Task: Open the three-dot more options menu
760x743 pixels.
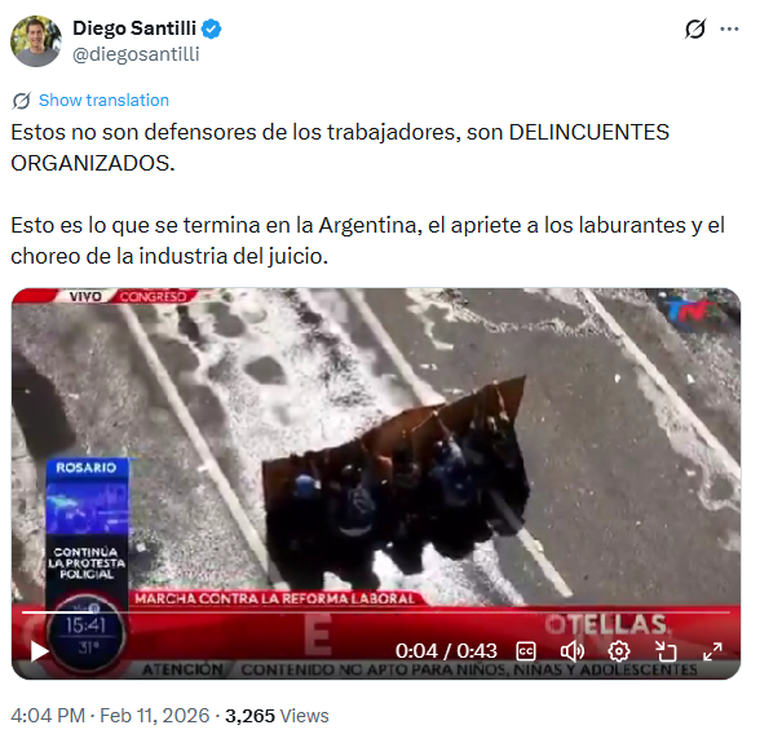Action: (729, 29)
